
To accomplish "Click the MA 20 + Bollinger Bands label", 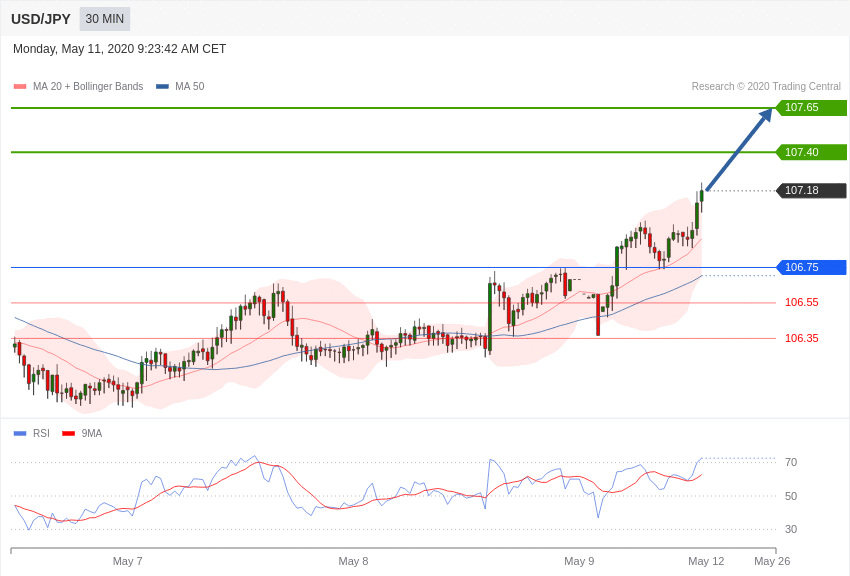I will click(x=88, y=86).
